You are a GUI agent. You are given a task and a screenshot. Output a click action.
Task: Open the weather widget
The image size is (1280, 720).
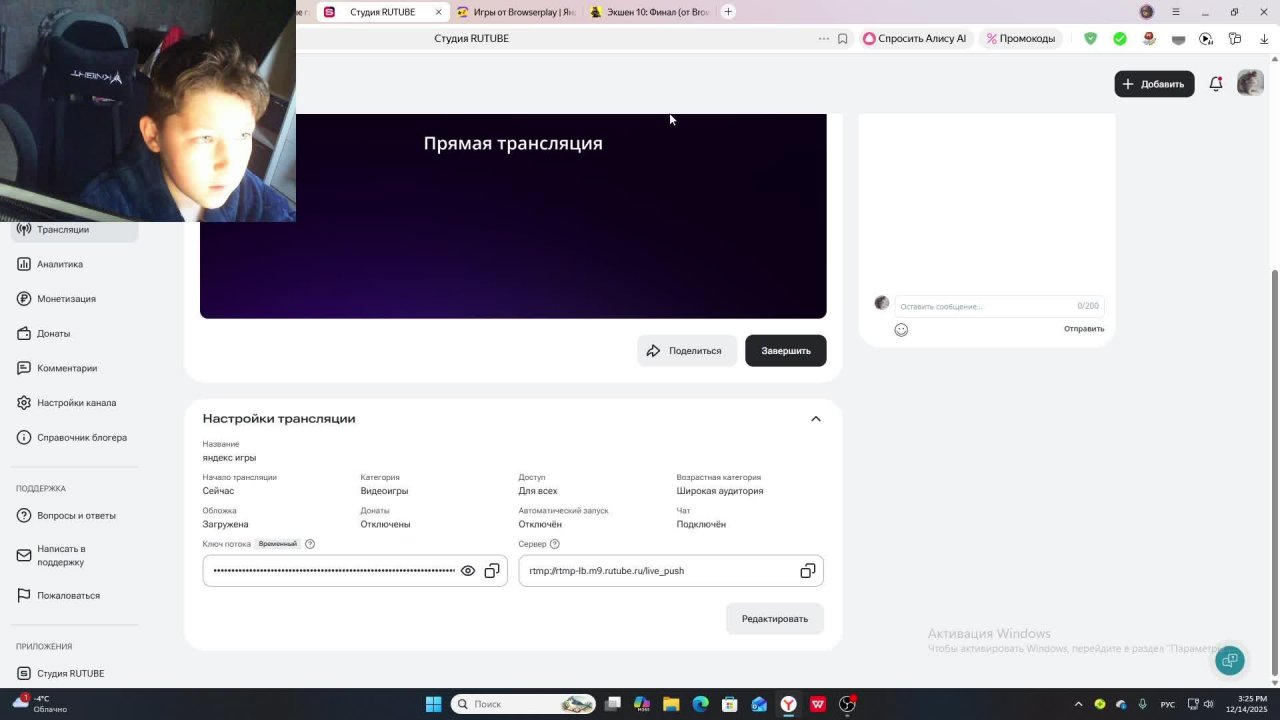click(x=40, y=704)
